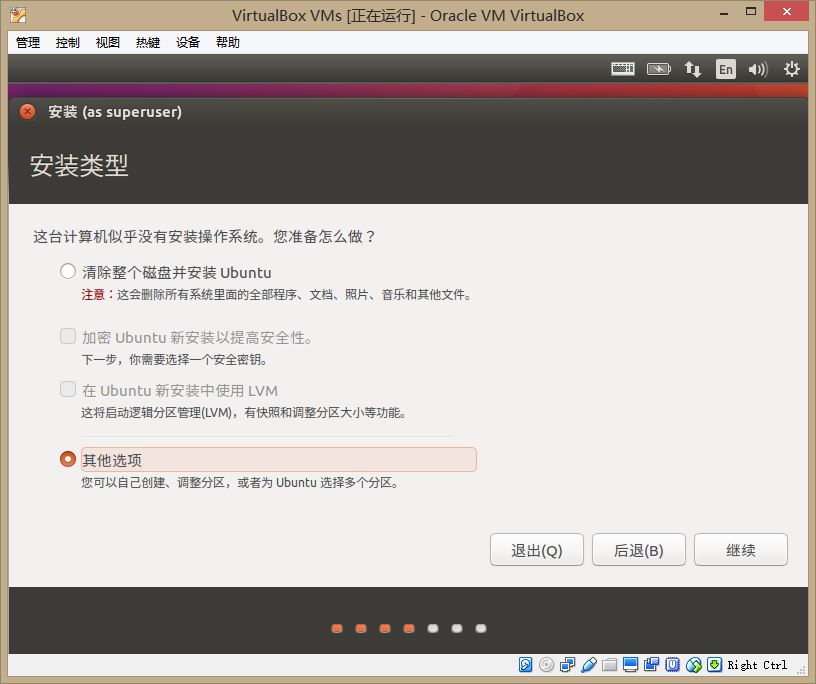
Task: Close the installer with orange X button
Action: click(x=27, y=111)
